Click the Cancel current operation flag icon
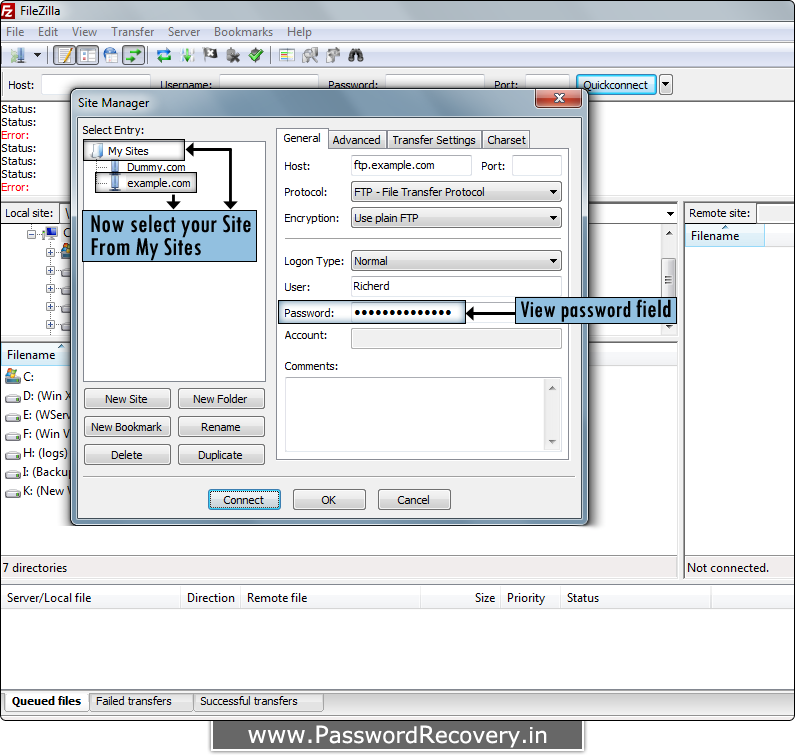 pyautogui.click(x=210, y=54)
